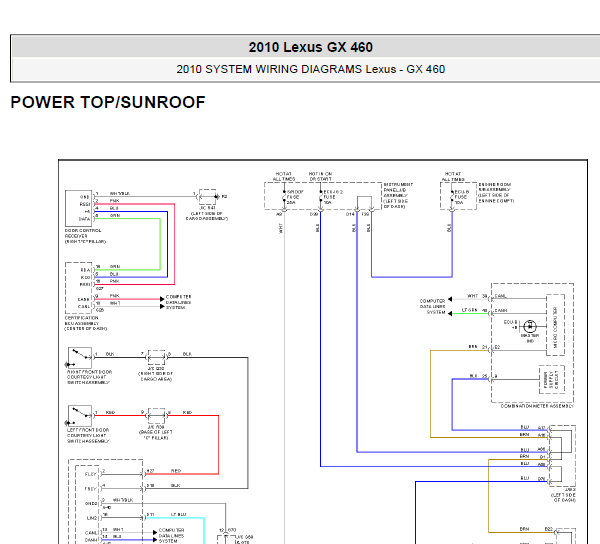Select the "POWER SUPPLY CIRCUIT" box label
Image resolution: width=600 pixels, height=544 pixels.
point(551,379)
